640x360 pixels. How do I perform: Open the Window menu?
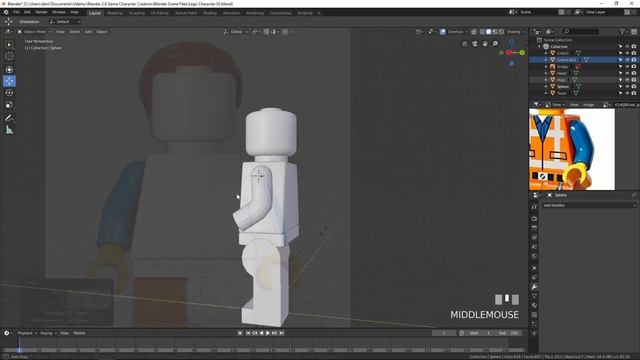point(59,13)
